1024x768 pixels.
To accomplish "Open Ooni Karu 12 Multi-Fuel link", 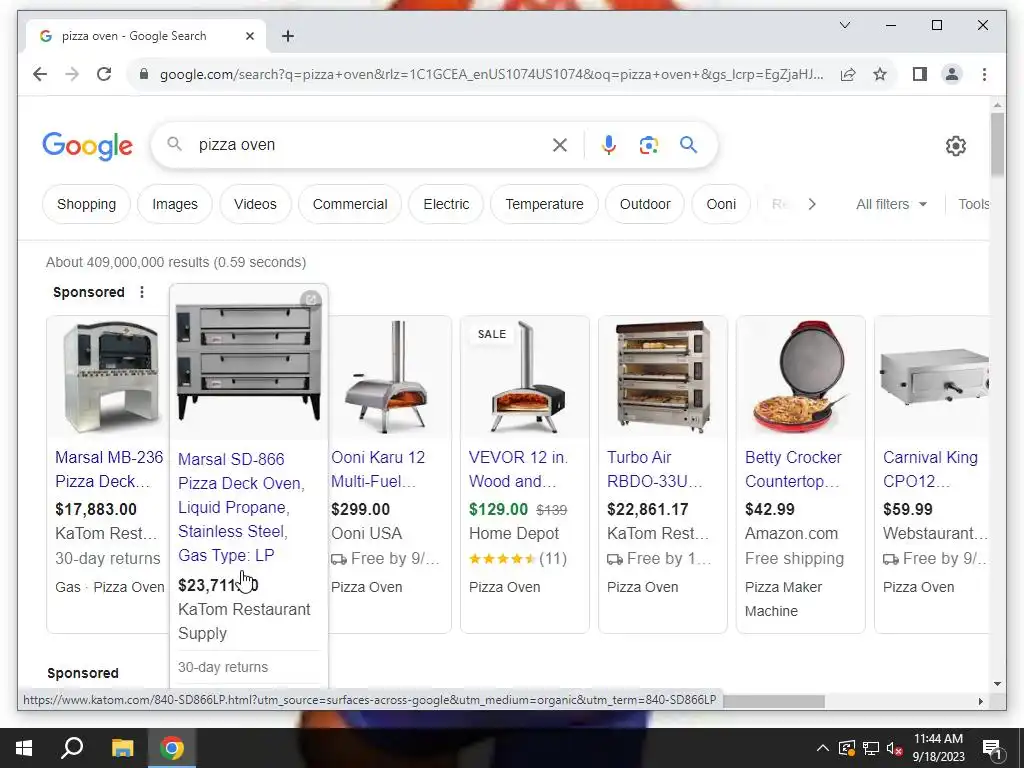I will pyautogui.click(x=377, y=470).
